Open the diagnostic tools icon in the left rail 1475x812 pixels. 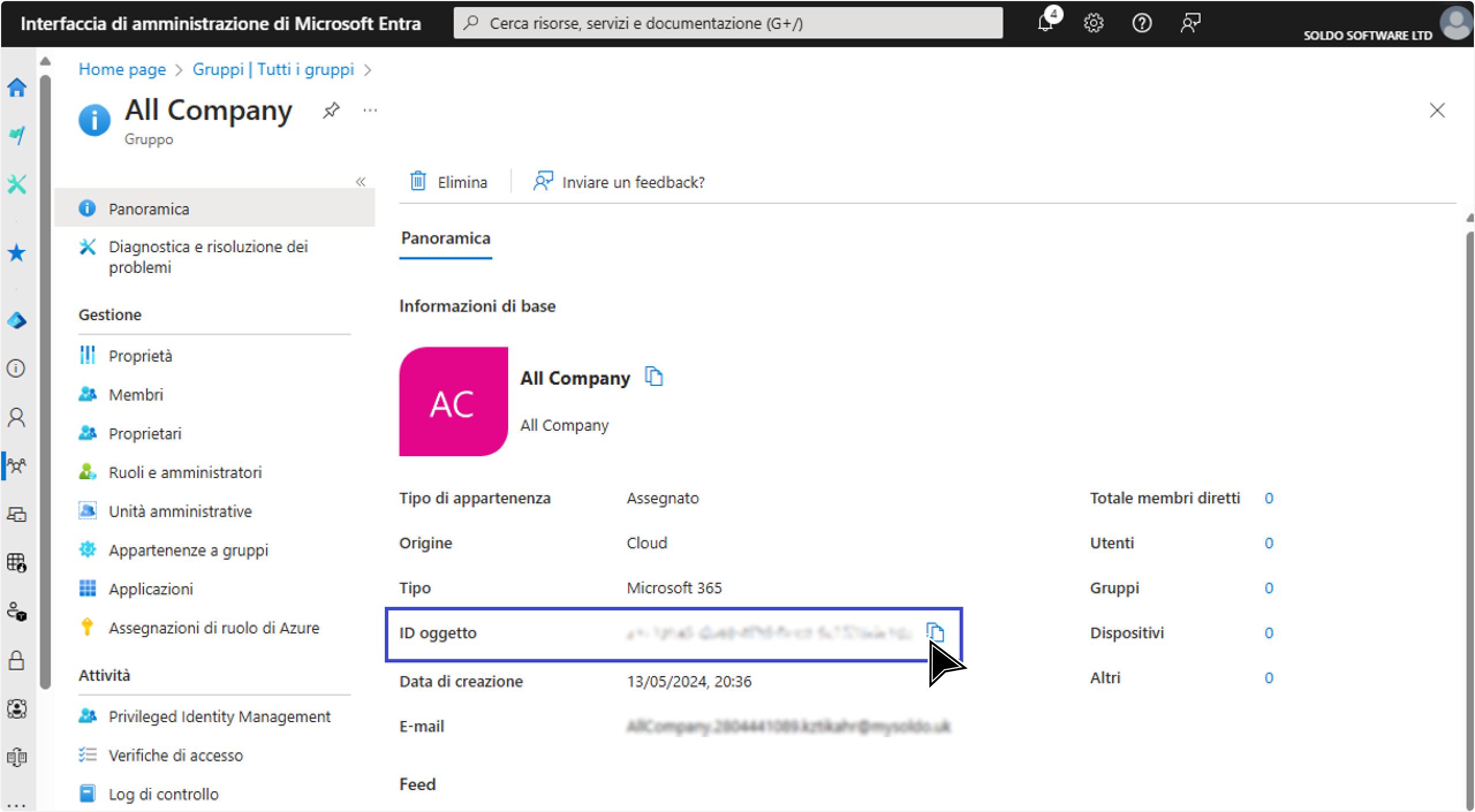click(x=17, y=184)
